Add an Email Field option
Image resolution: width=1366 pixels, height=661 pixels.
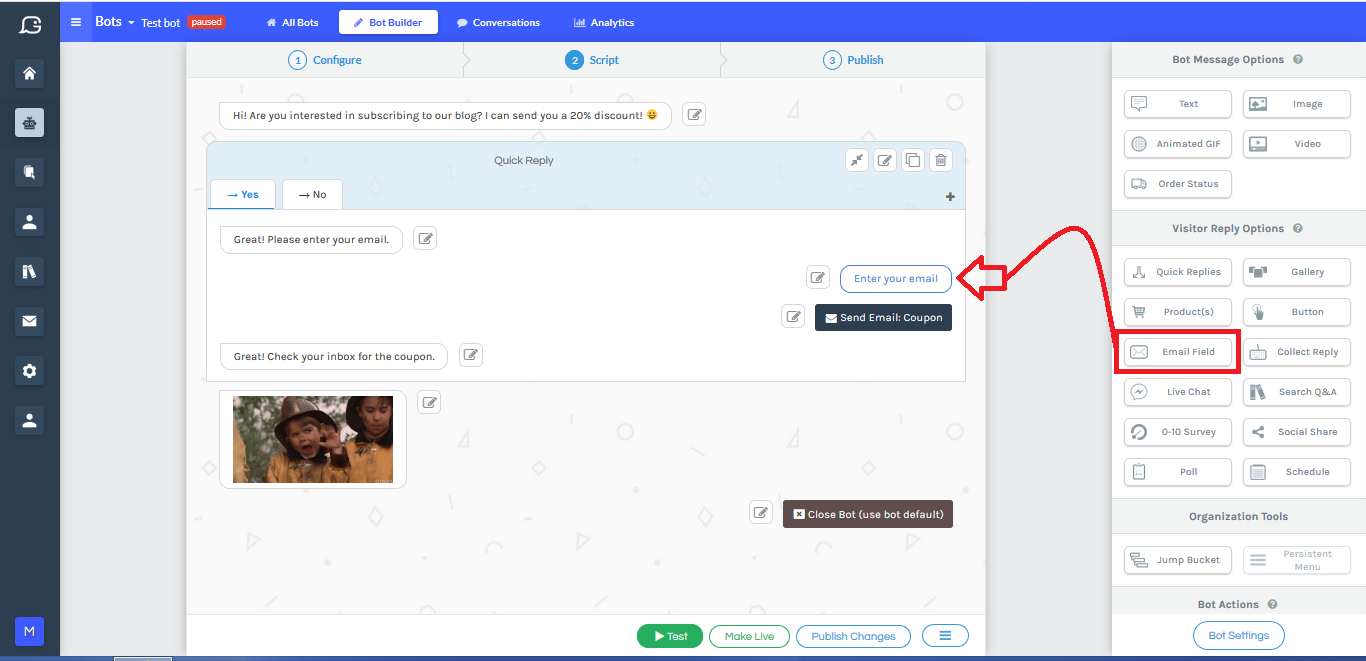click(x=1178, y=352)
